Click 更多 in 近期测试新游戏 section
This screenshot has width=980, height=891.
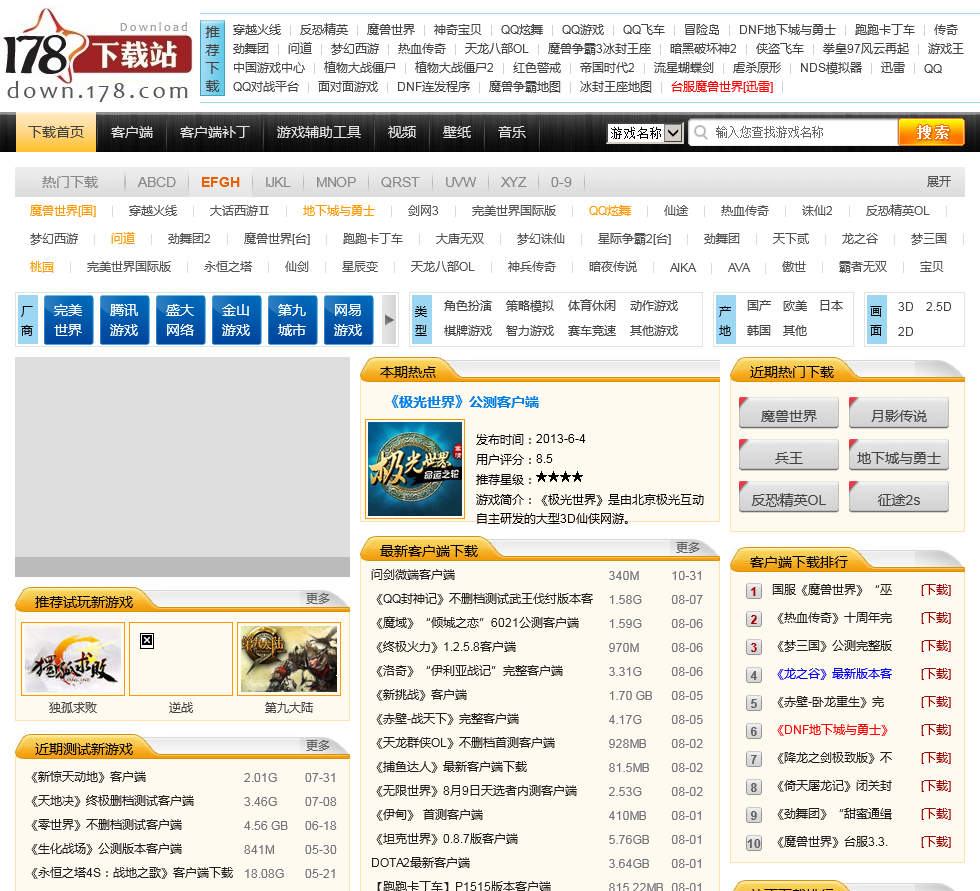point(318,745)
